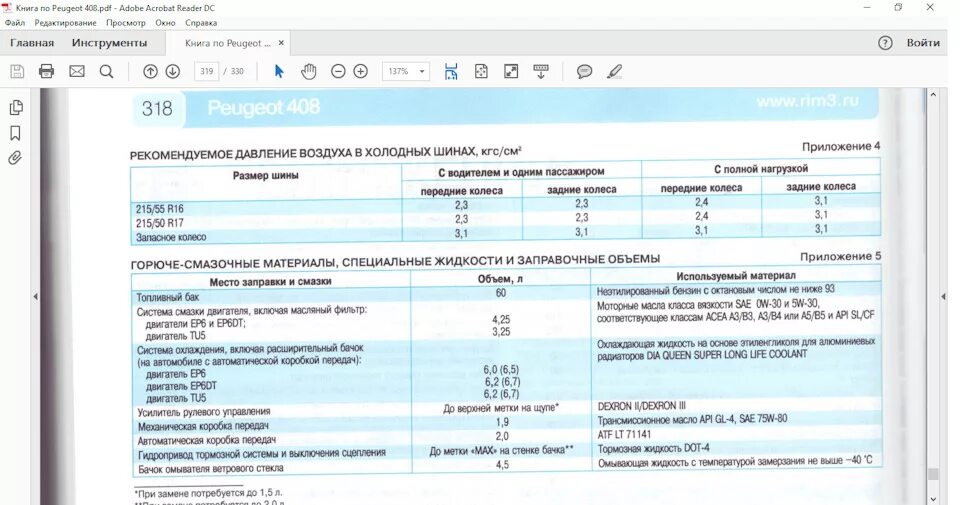The width and height of the screenshot is (960, 505).
Task: Click the fuel tank volume '60'
Action: (x=501, y=293)
